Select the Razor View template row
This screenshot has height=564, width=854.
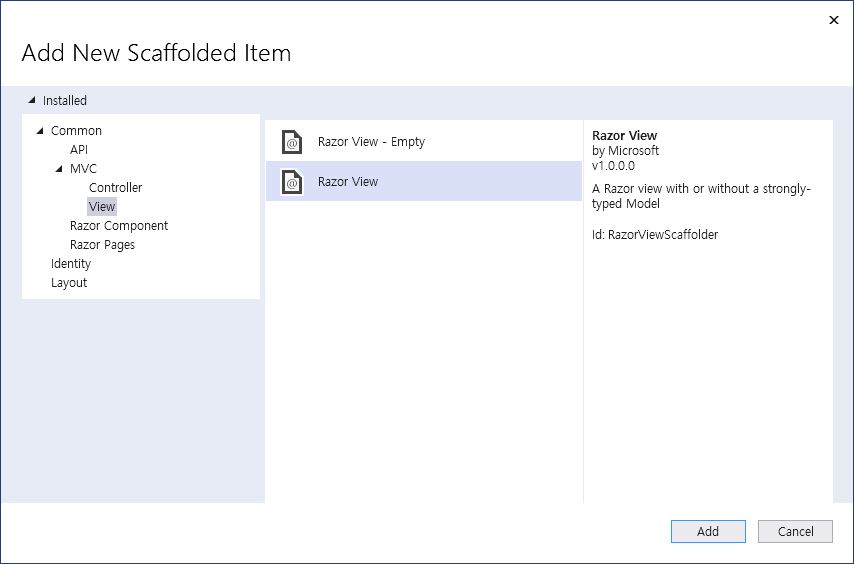click(x=424, y=182)
